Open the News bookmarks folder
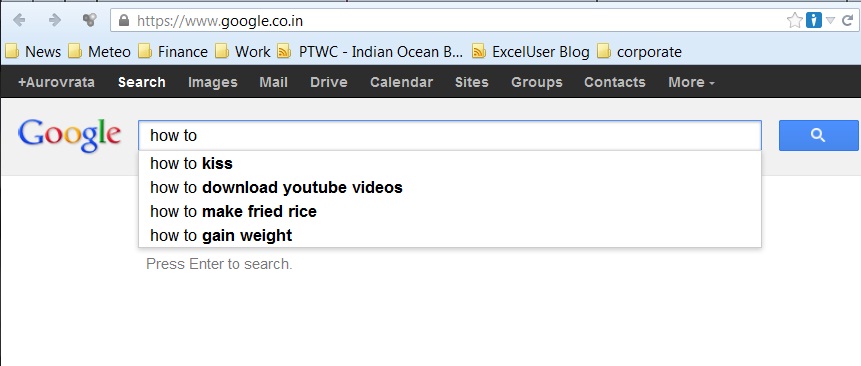Image resolution: width=861 pixels, height=366 pixels. [x=33, y=52]
